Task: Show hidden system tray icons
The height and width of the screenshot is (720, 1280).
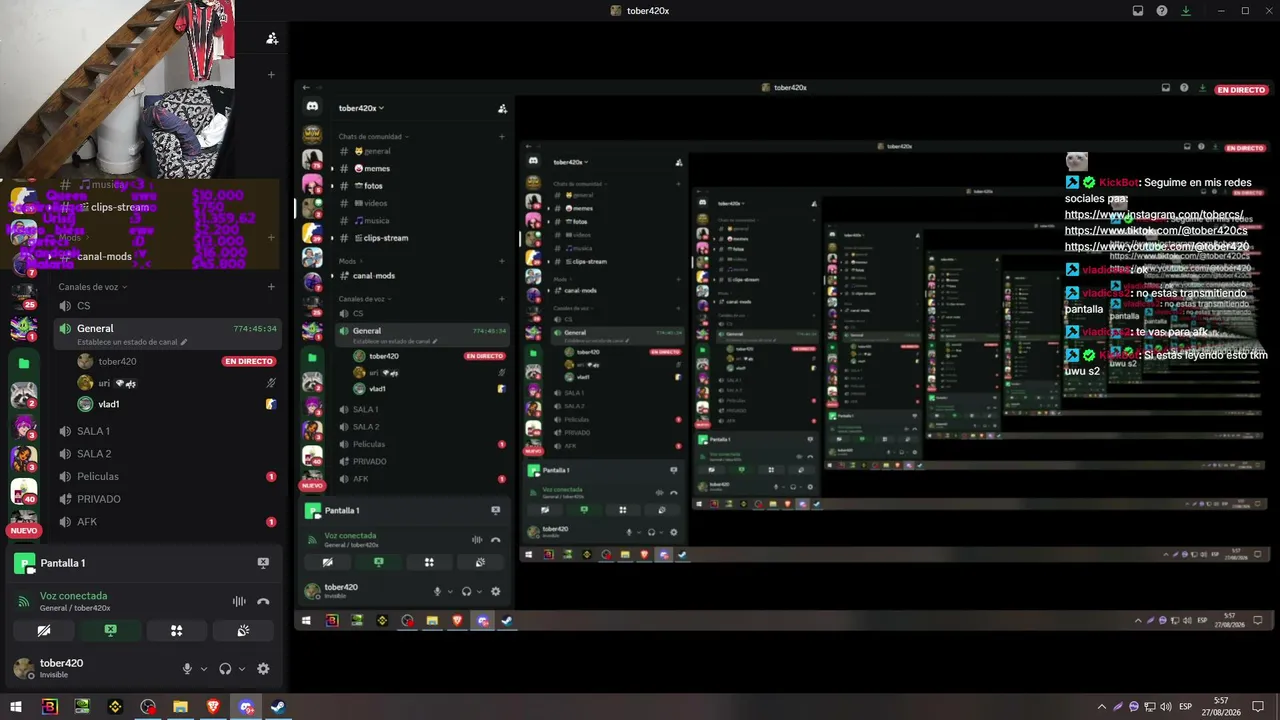Action: point(1102,707)
